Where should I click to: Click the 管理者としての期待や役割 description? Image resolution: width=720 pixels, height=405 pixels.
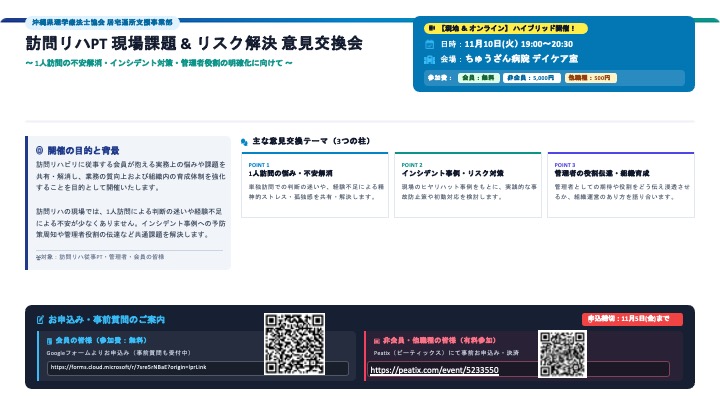622,192
